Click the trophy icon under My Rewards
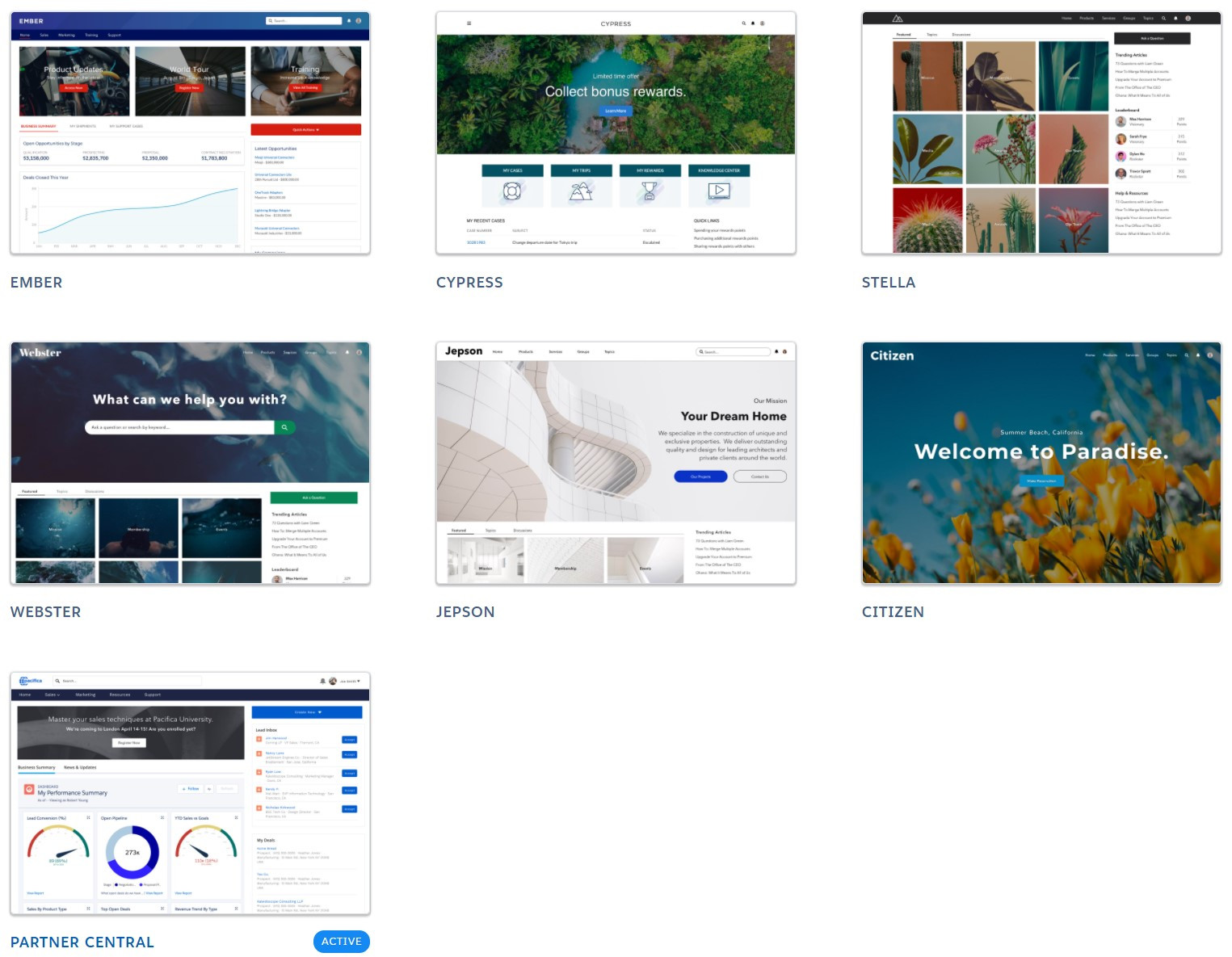This screenshot has width=1232, height=957. (650, 191)
